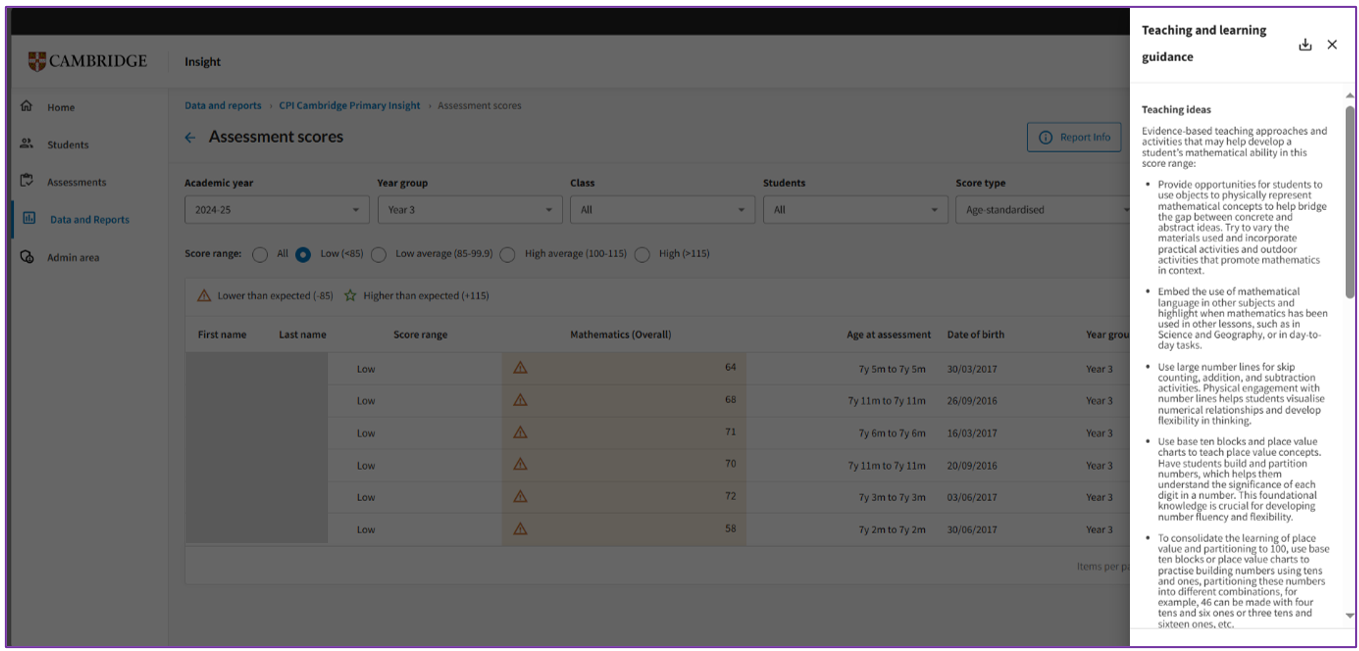
Task: Click the Data and reports breadcrumb link
Action: click(223, 106)
